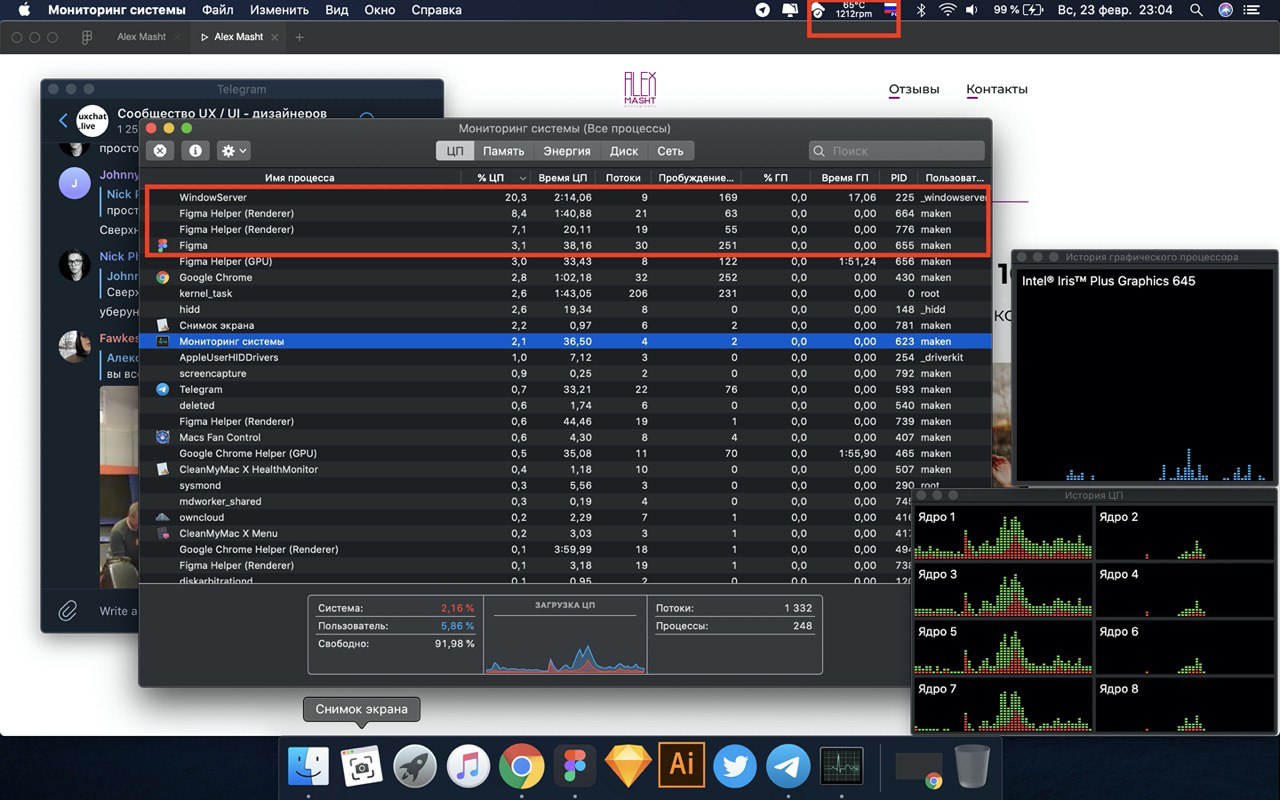Sort by the PID column header

(899, 178)
